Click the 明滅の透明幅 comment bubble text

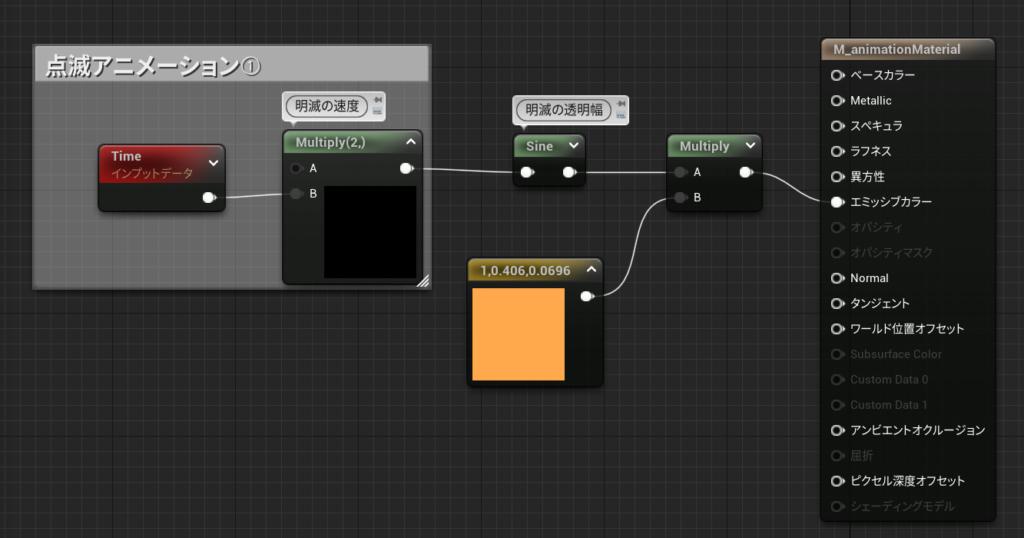[x=564, y=110]
